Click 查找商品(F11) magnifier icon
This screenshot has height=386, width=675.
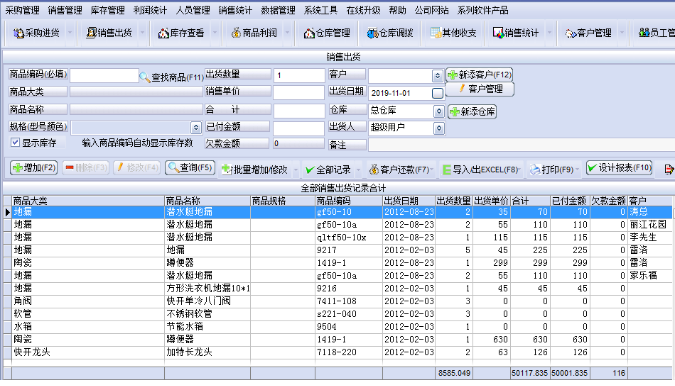144,77
